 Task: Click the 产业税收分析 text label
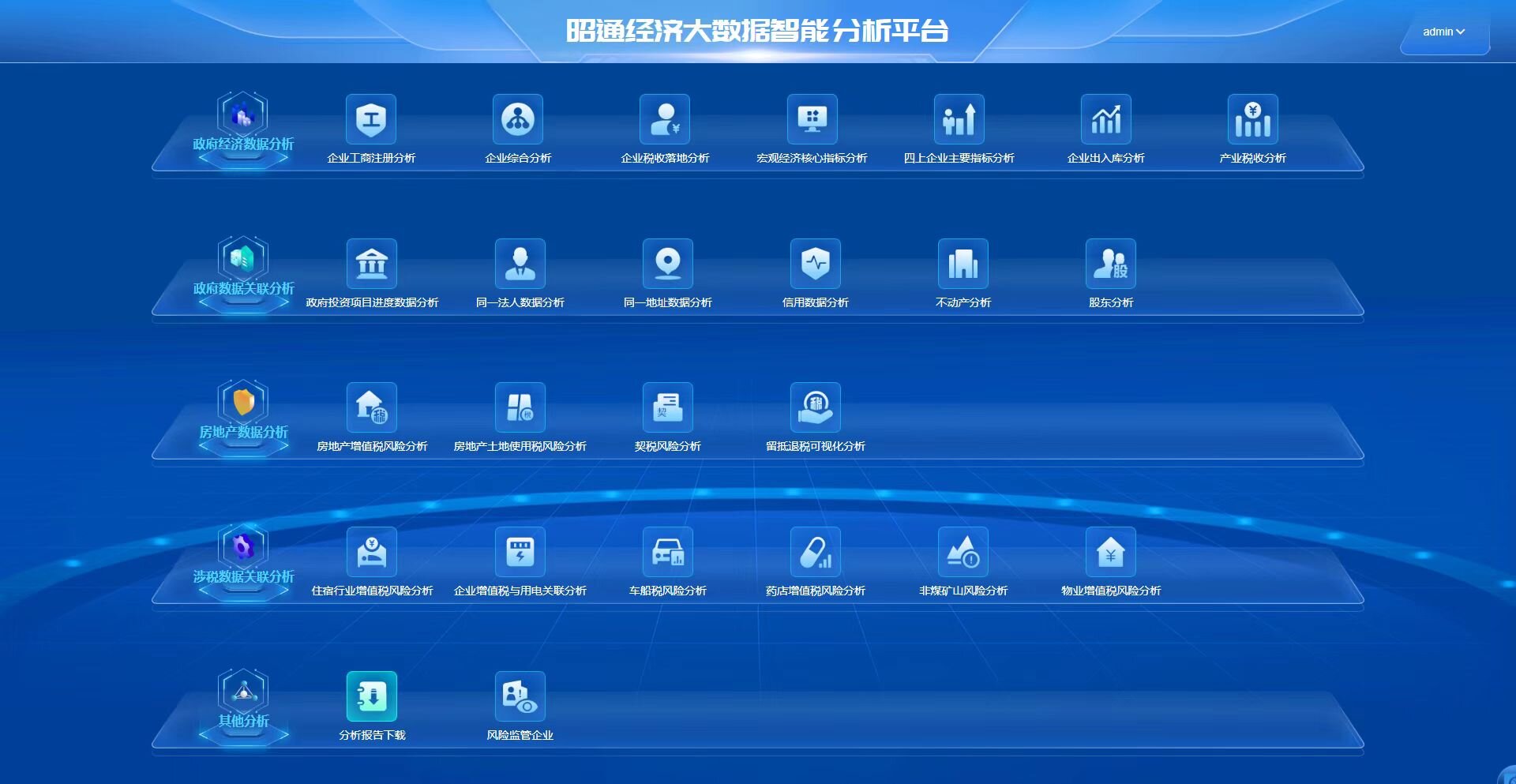pos(1252,158)
